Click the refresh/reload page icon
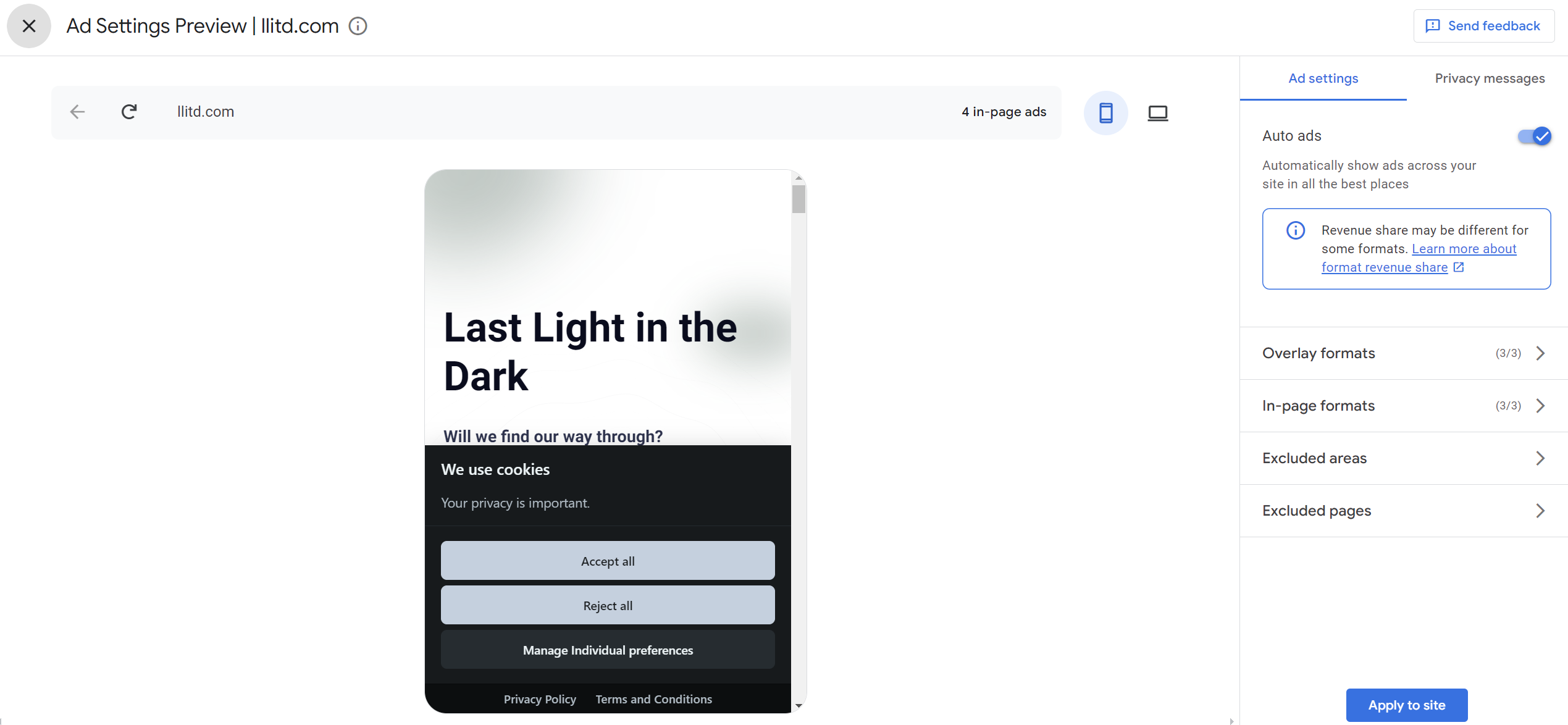Image resolution: width=1568 pixels, height=725 pixels. pos(129,112)
